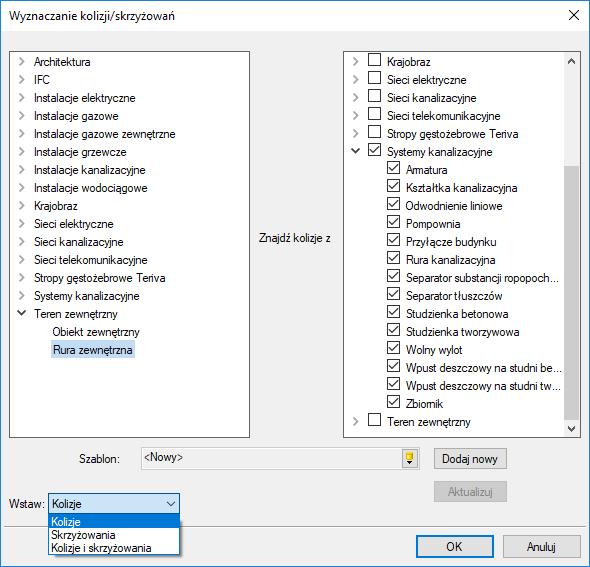Expand Sieci telekomunikacyjne in the right tree
This screenshot has height=567, width=590.
point(355,116)
